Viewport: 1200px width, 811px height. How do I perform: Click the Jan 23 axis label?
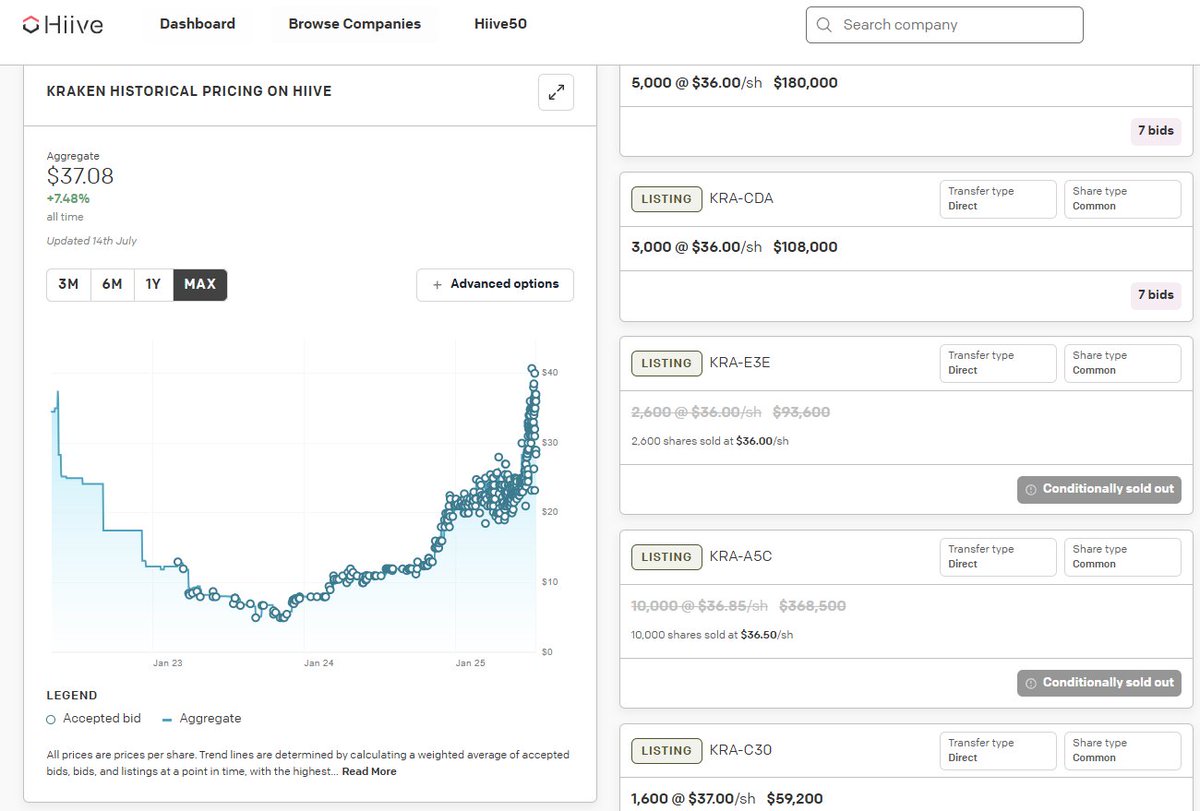tap(167, 663)
